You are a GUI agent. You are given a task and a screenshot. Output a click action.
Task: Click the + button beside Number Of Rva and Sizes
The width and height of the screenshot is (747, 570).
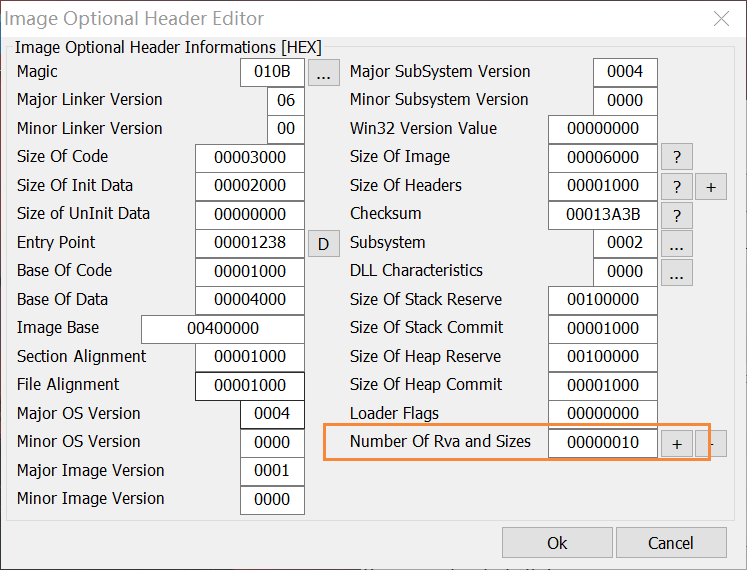click(x=676, y=443)
